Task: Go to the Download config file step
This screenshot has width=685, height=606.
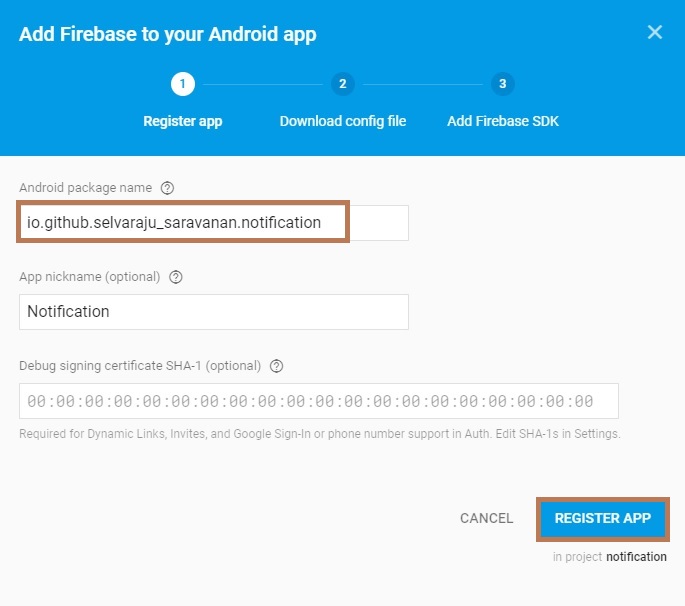Action: point(343,121)
